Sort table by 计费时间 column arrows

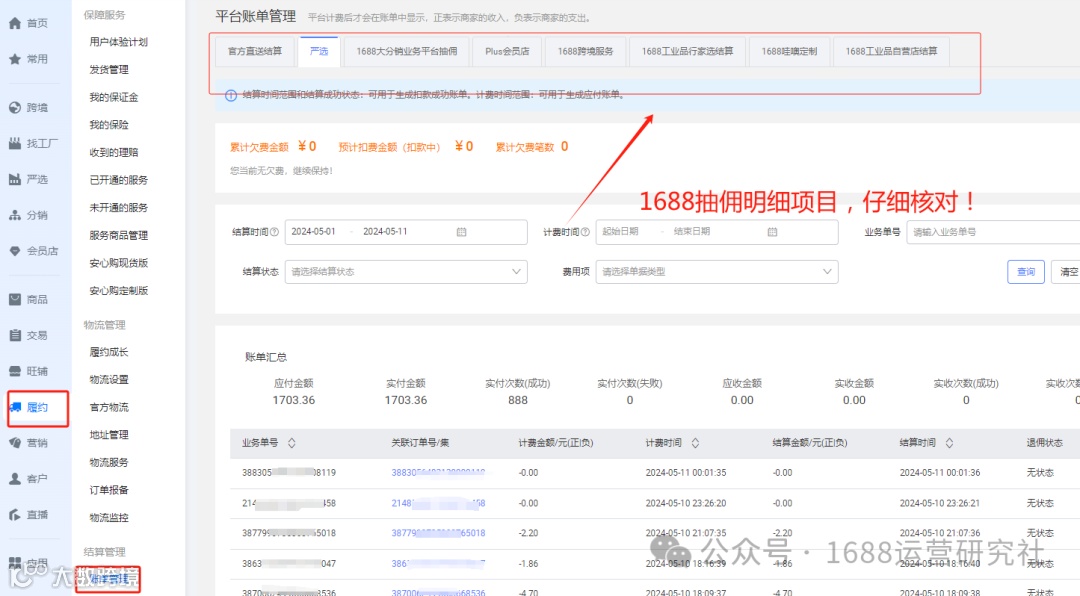point(695,443)
